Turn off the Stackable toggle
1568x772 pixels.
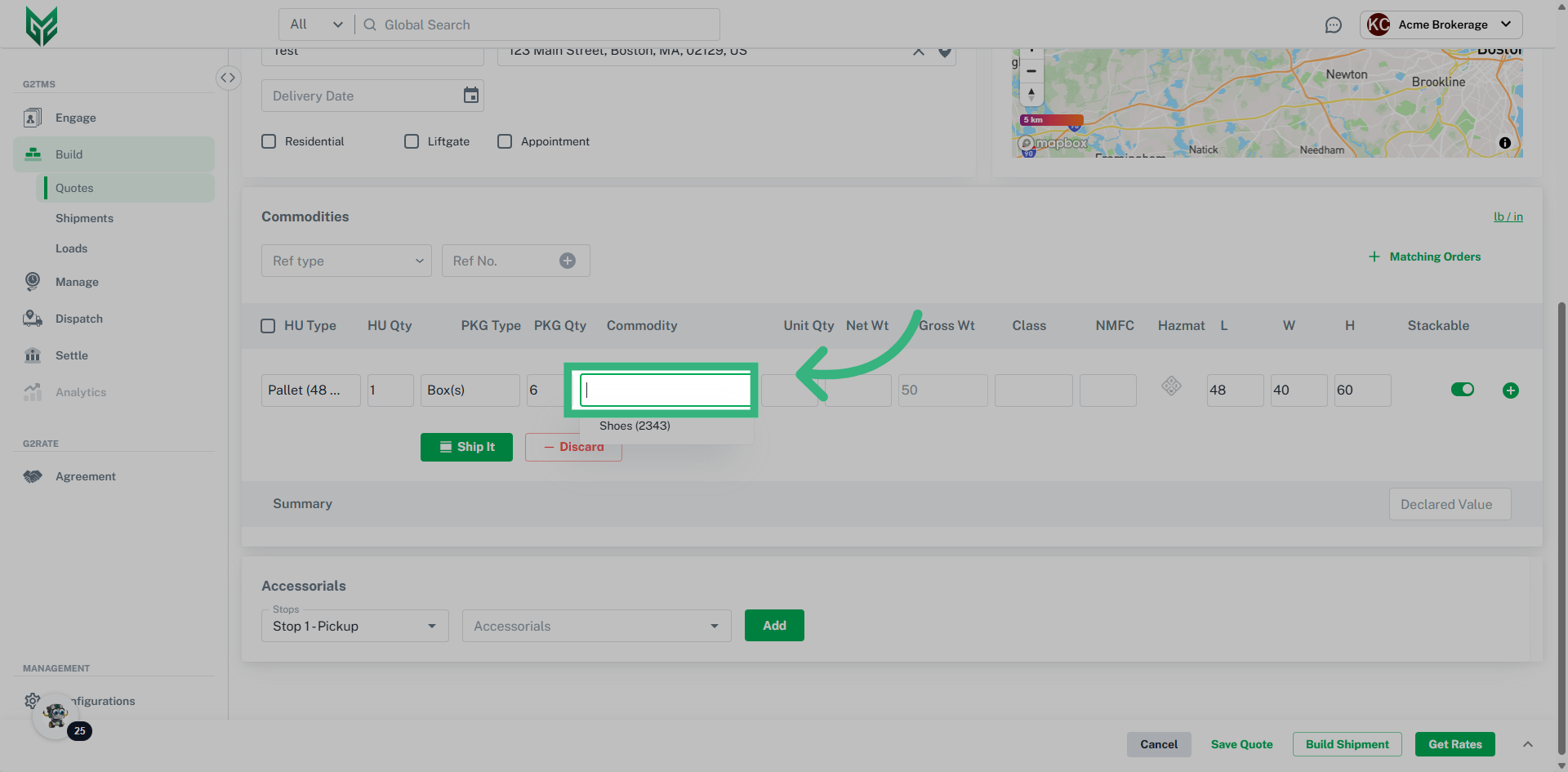coord(1462,390)
